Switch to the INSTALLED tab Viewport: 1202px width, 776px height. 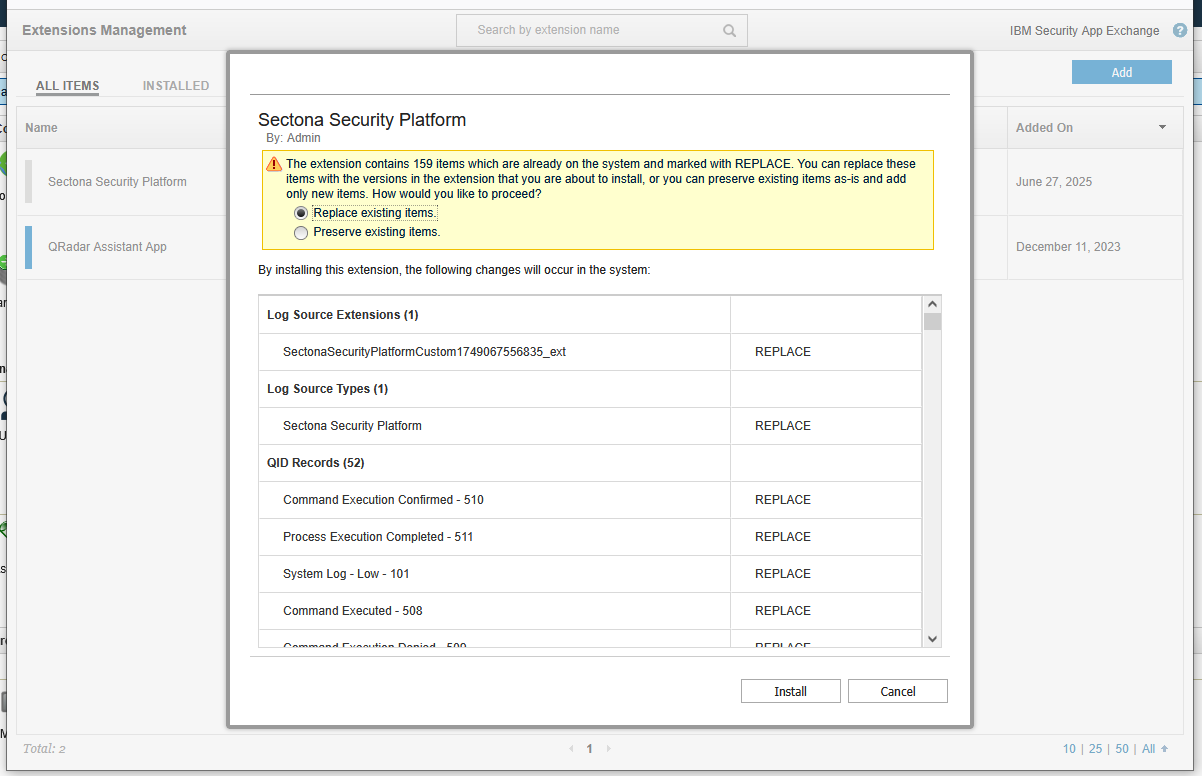[x=176, y=86]
